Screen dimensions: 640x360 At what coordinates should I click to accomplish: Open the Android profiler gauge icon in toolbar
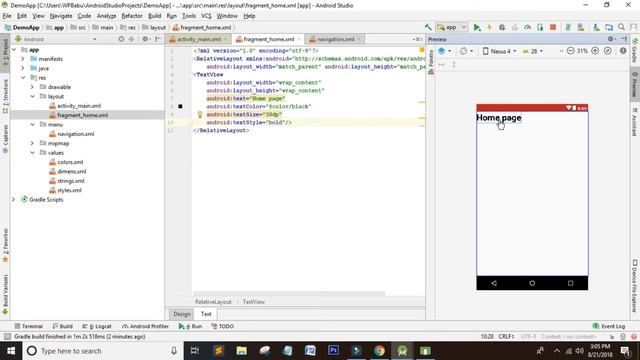(x=527, y=27)
